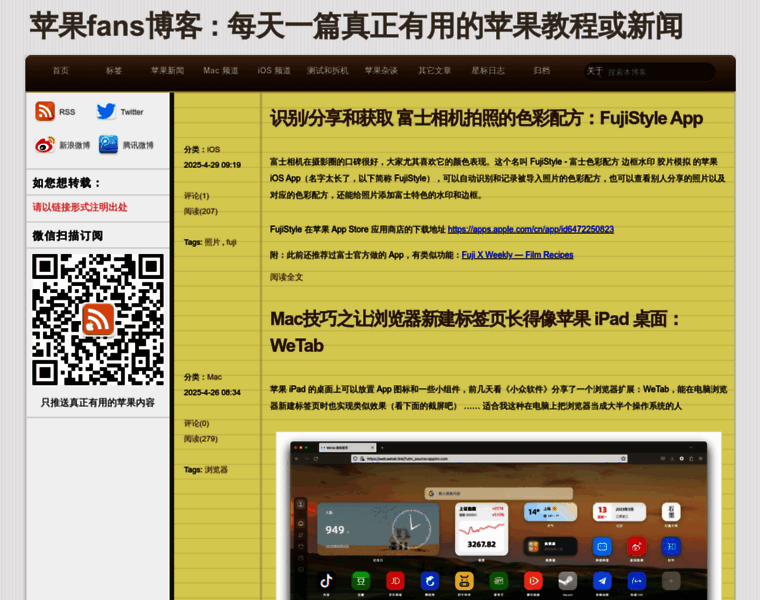Open the Sina Weibo (新浪微博) icon
Viewport: 760px width, 600px height.
(x=45, y=145)
